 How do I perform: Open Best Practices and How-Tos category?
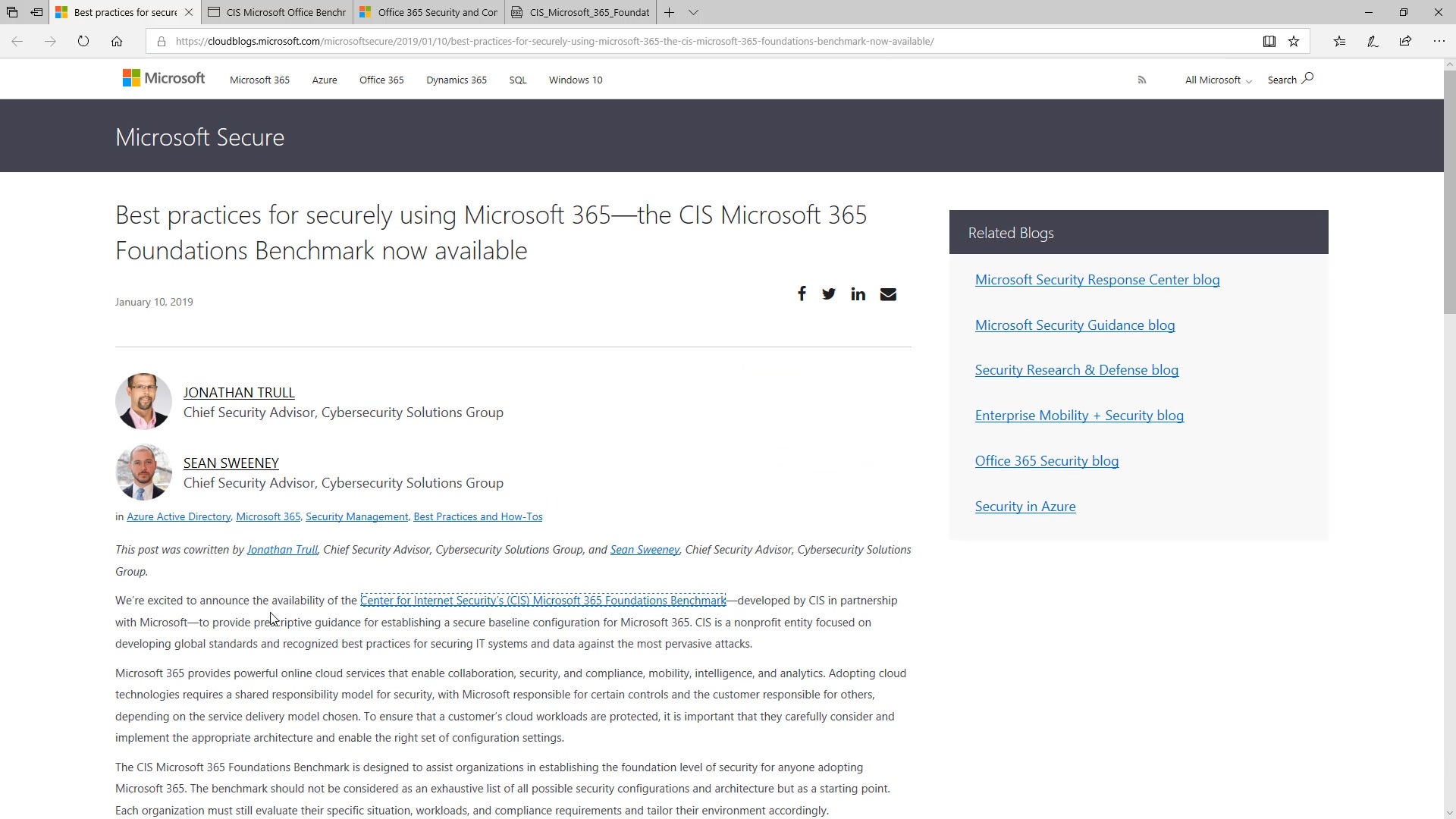coord(478,516)
